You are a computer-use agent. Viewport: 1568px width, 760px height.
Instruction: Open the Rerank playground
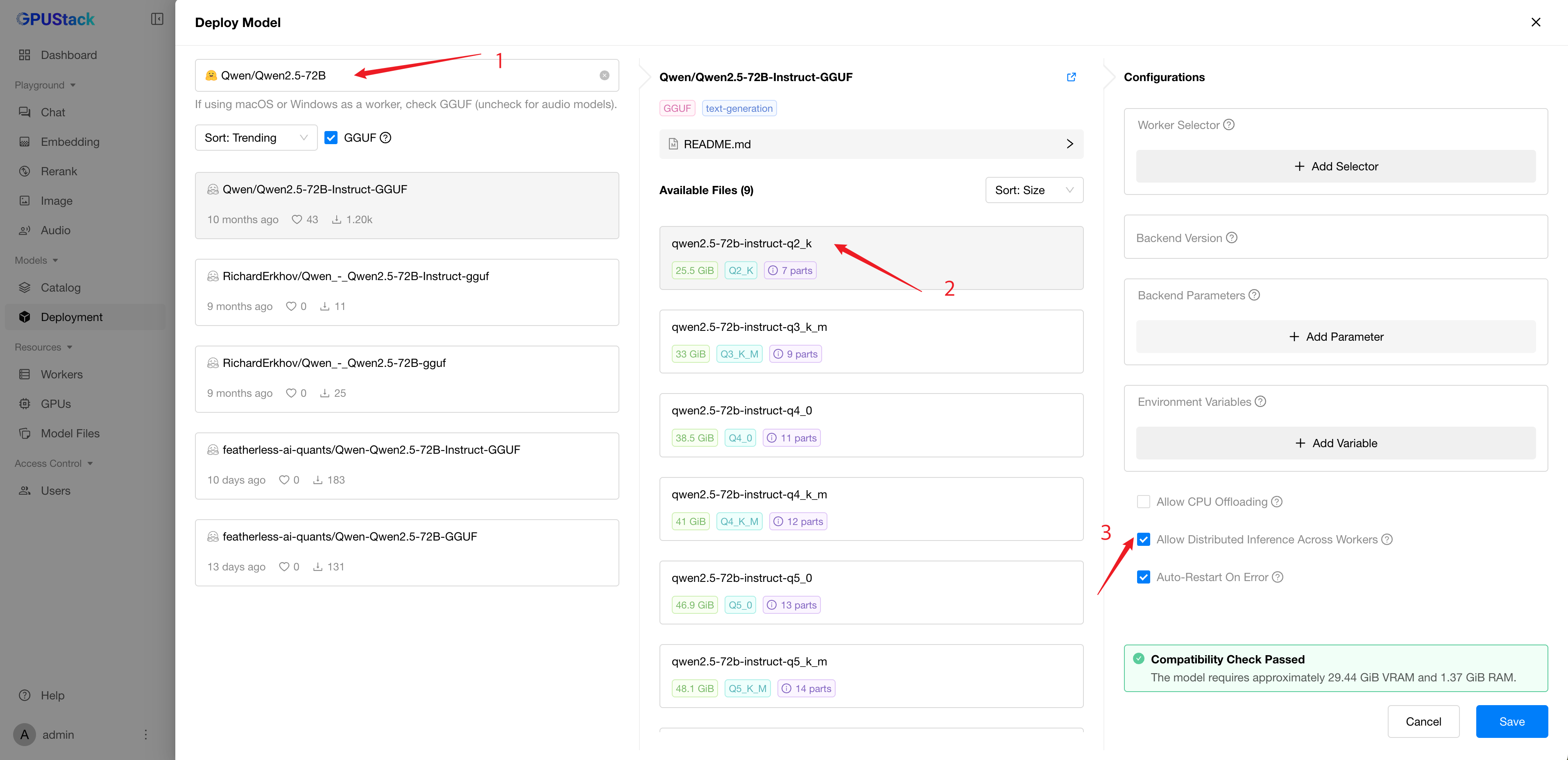[59, 171]
